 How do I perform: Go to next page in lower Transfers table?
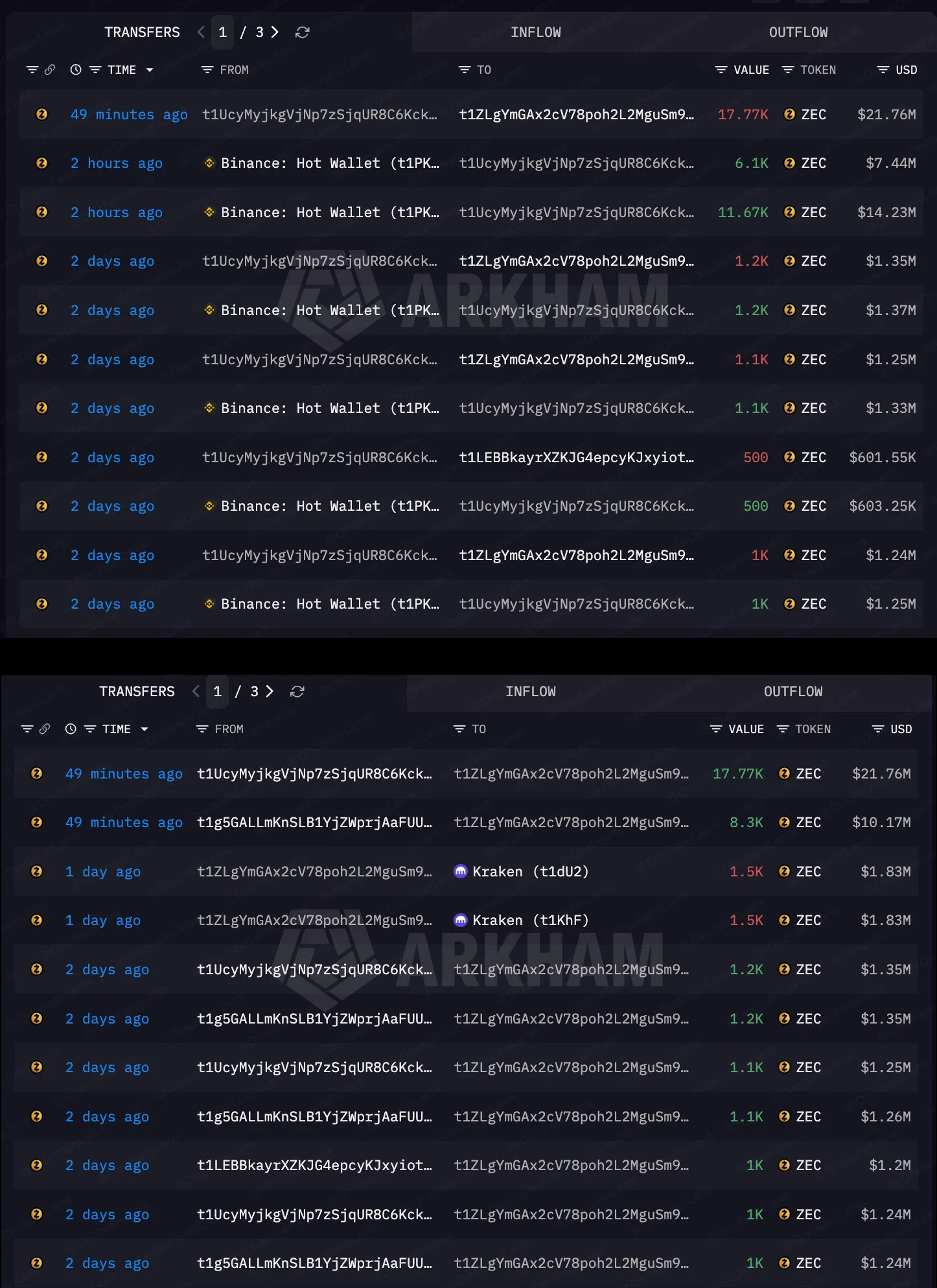[270, 692]
